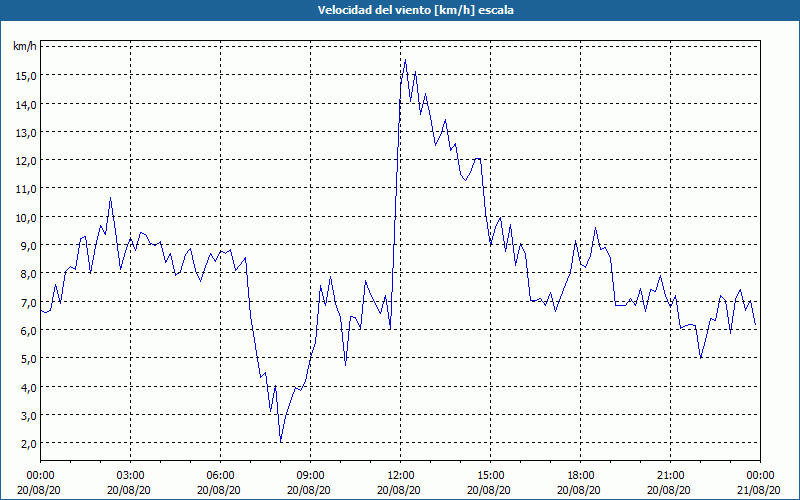Select the '11,0' y-axis label

[27, 189]
